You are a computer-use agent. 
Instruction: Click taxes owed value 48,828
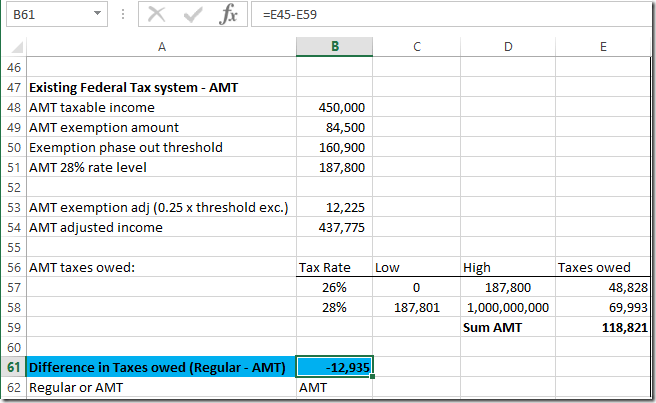[x=628, y=287]
